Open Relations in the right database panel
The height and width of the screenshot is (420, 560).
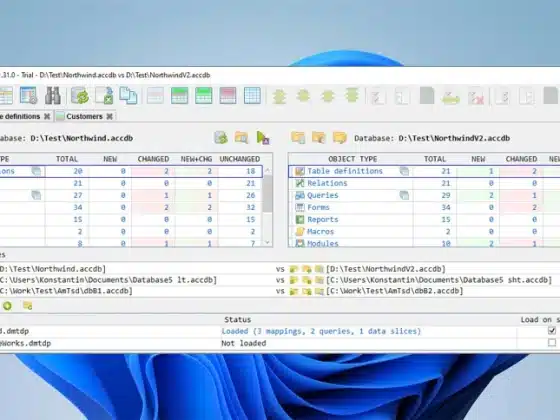click(327, 183)
